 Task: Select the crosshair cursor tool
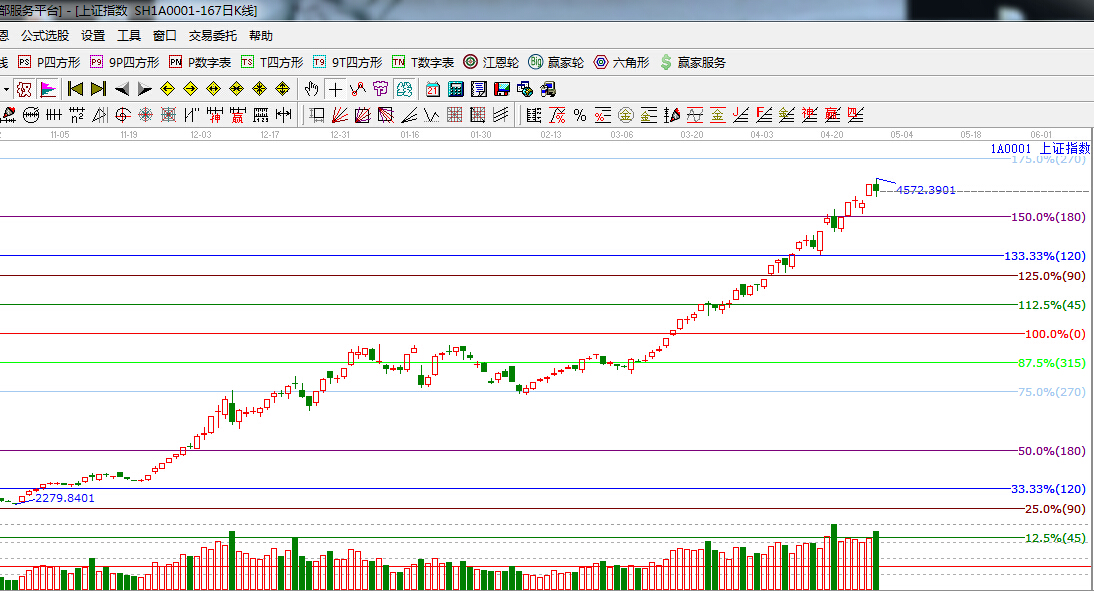pos(335,89)
